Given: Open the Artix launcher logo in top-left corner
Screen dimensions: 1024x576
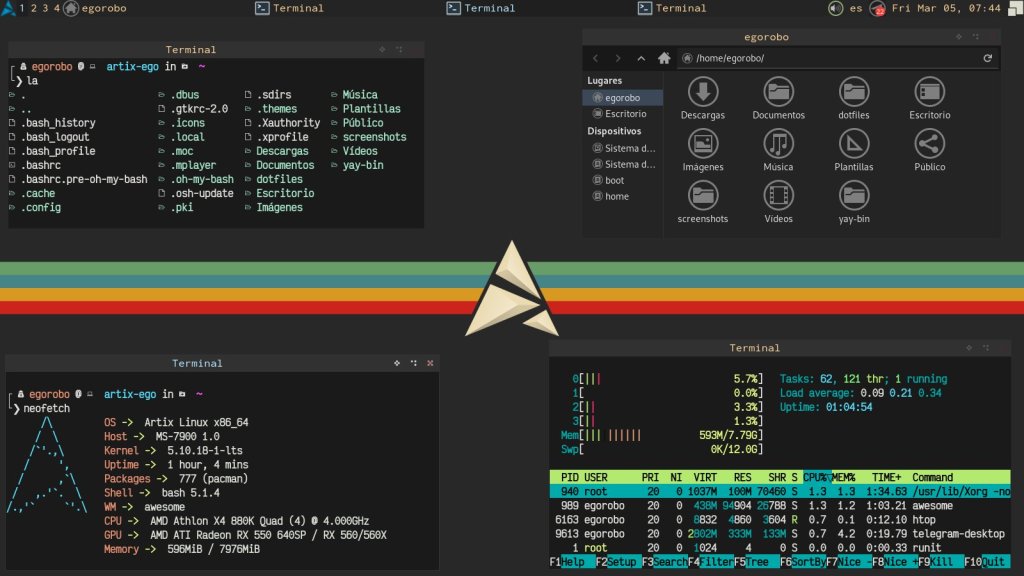Looking at the screenshot, I should point(8,8).
